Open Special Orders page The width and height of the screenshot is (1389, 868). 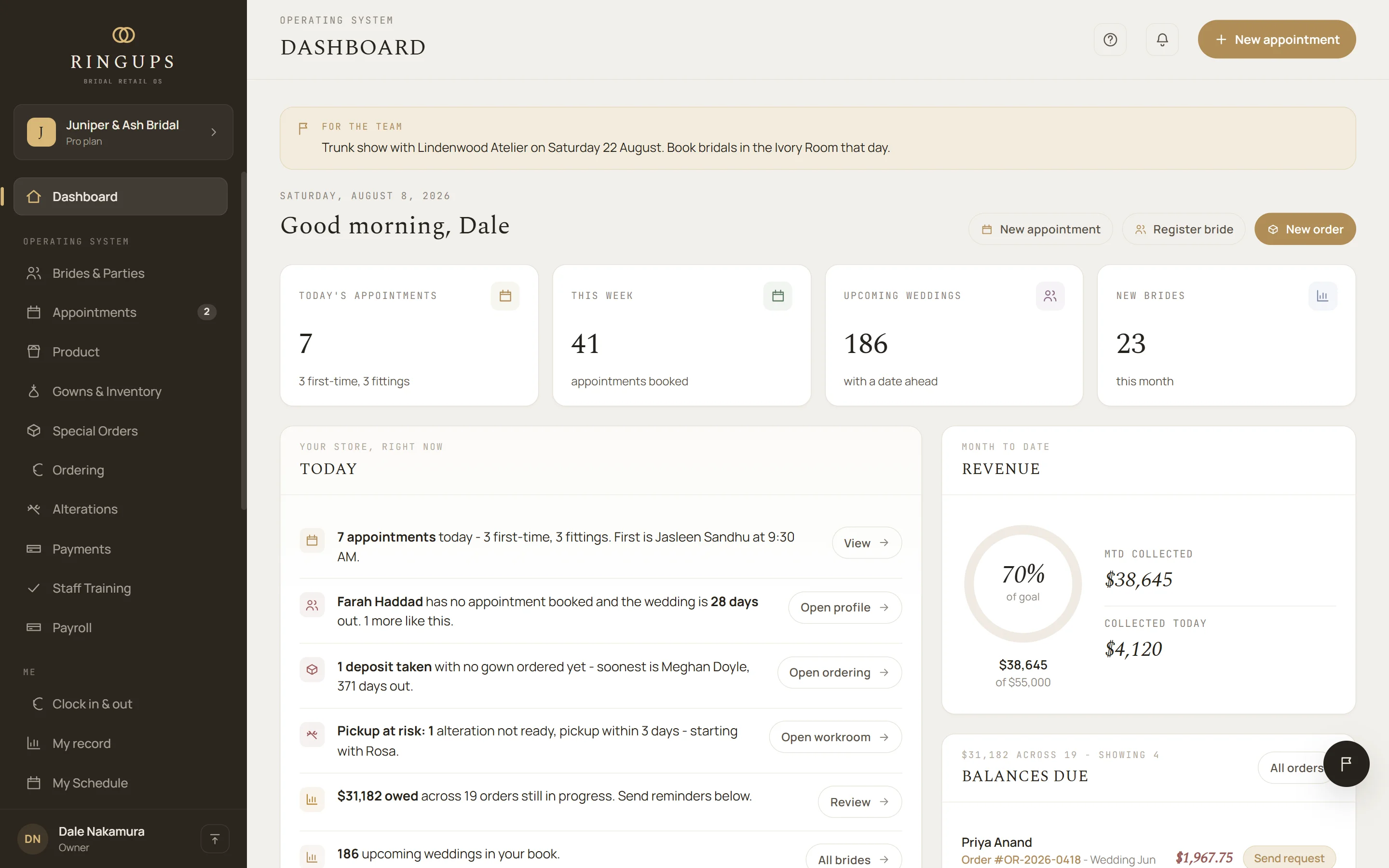(x=121, y=431)
